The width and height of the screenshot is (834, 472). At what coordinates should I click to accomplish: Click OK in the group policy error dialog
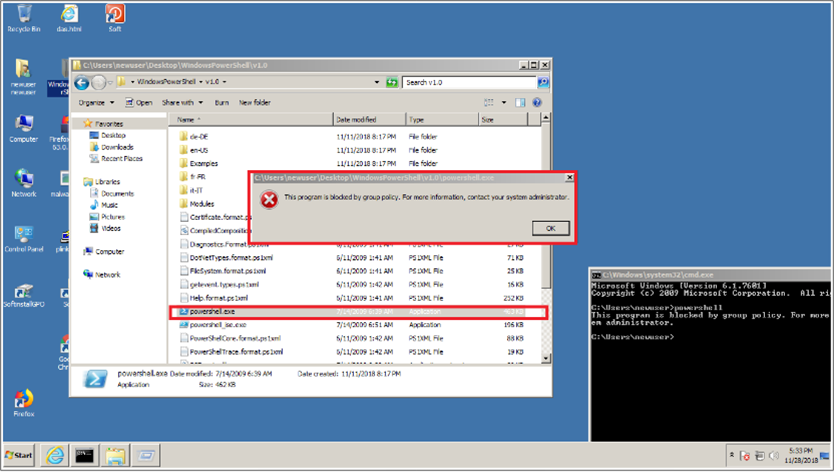click(551, 228)
